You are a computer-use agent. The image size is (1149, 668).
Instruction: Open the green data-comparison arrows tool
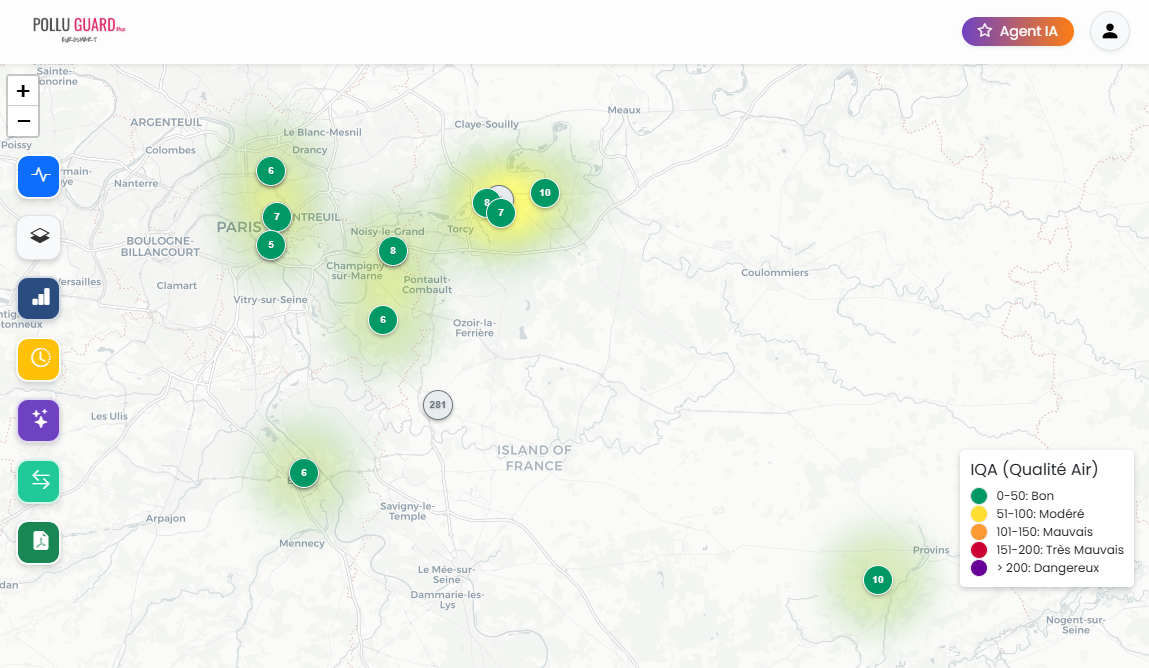point(38,481)
